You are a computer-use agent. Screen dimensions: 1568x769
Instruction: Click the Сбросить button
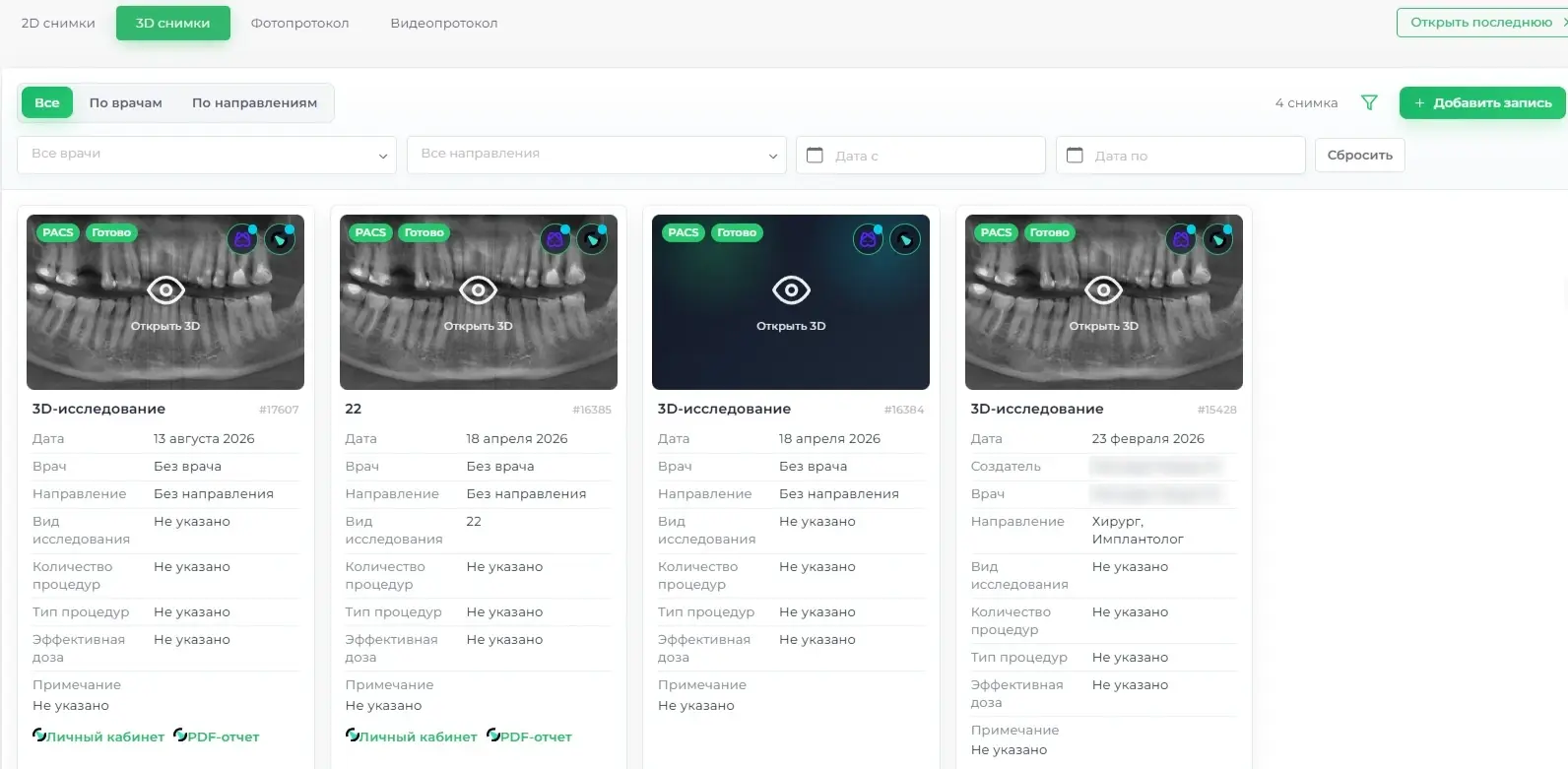pyautogui.click(x=1360, y=155)
